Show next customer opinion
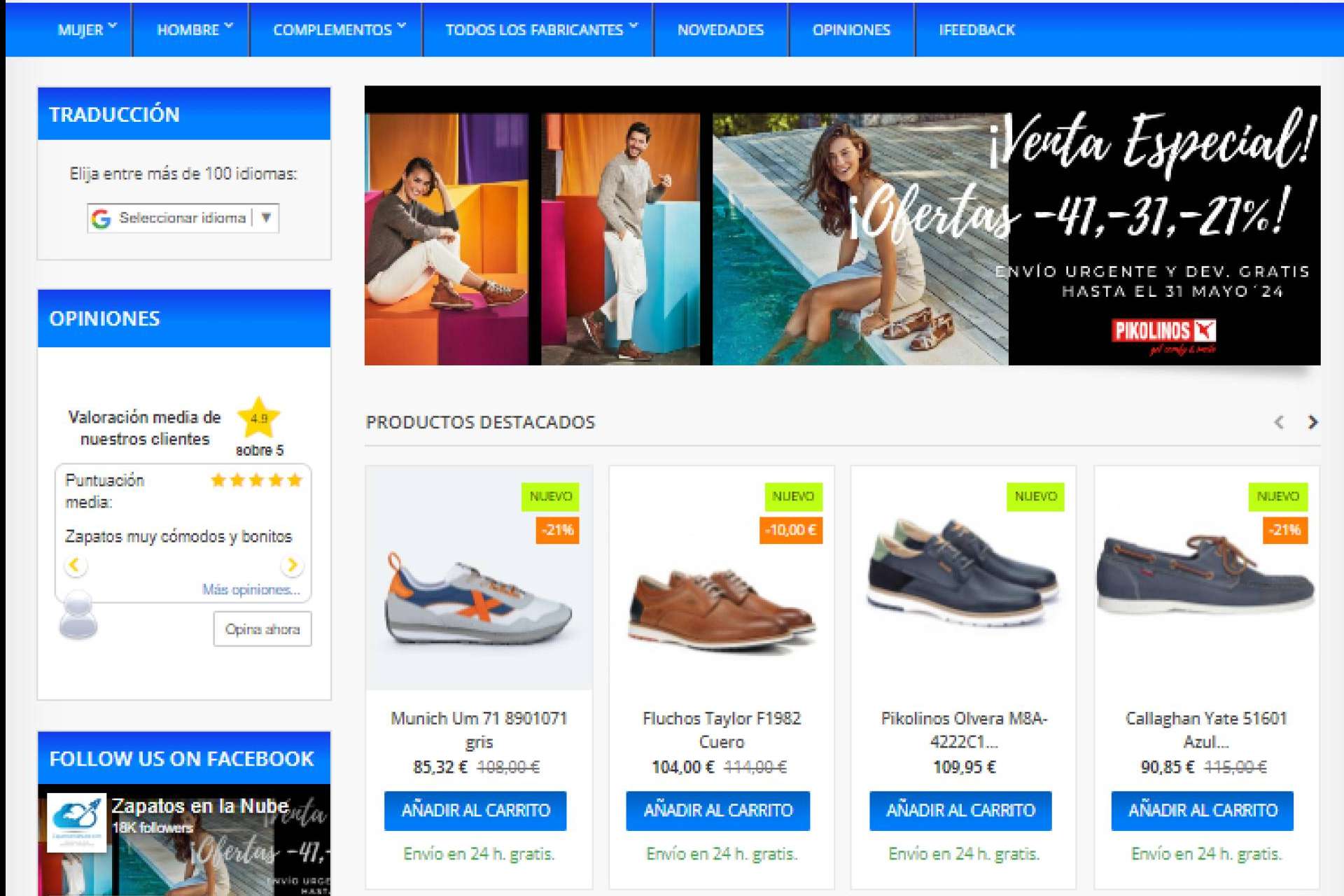The image size is (1344, 896). coord(293,564)
